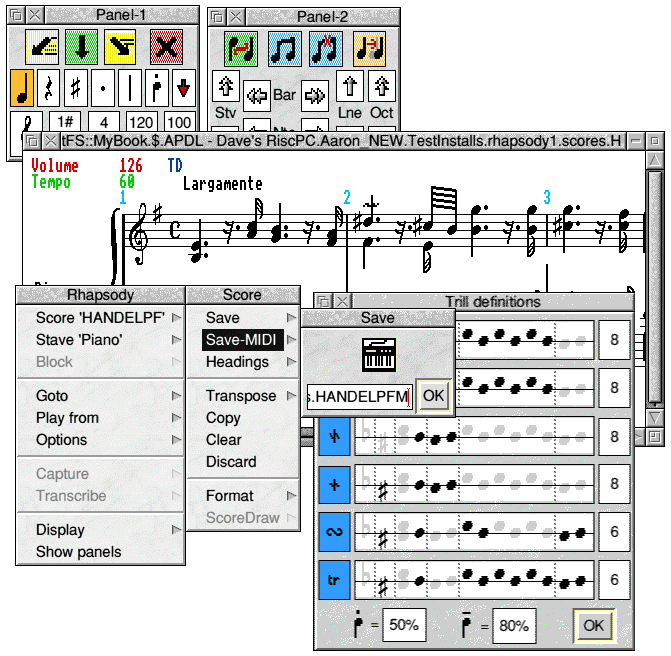Click the score window vertical scrollbar down arrow
This screenshot has height=656, width=671.
tap(655, 417)
